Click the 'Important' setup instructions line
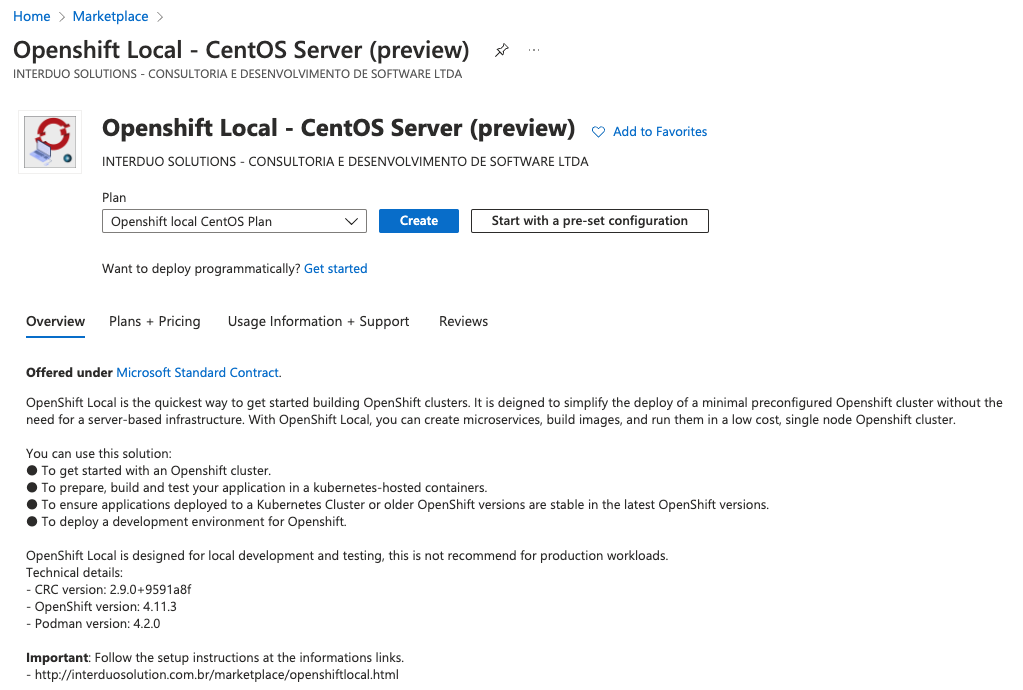 (215, 657)
